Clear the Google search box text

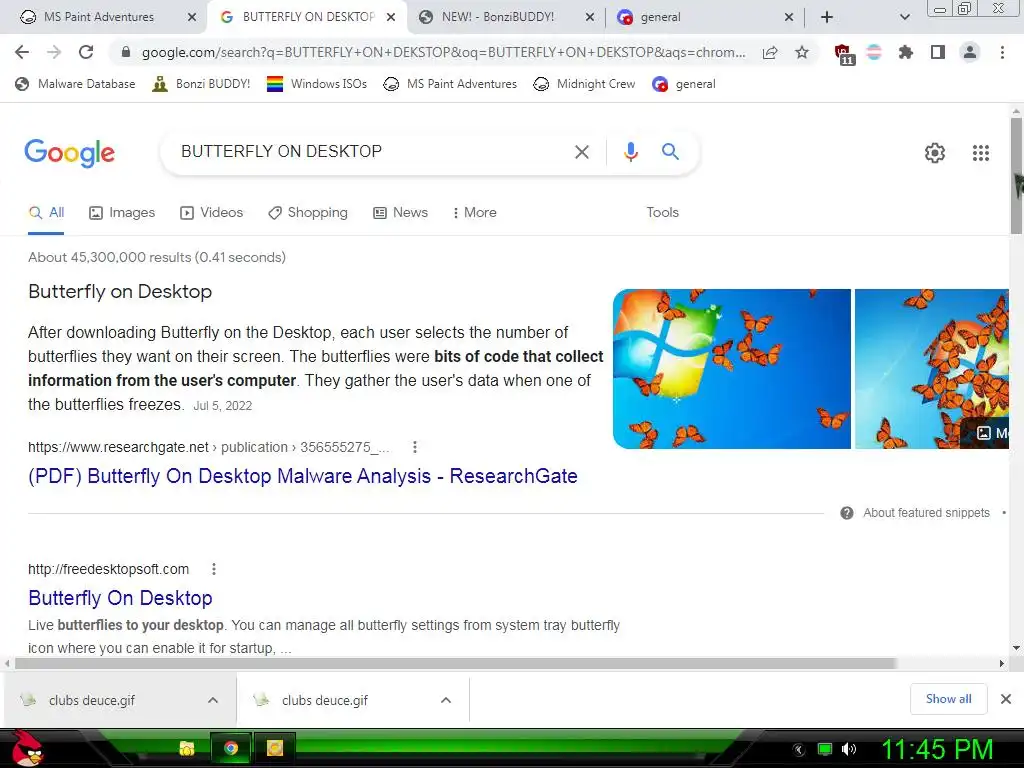pos(582,152)
